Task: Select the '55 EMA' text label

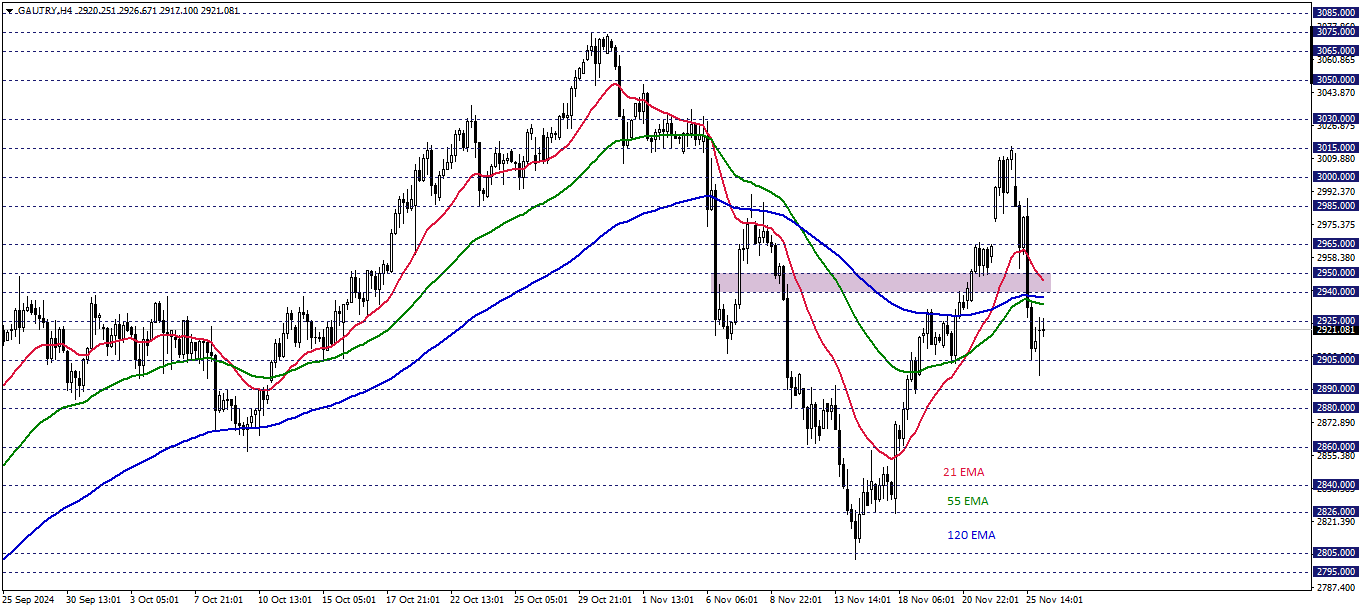Action: pos(968,501)
